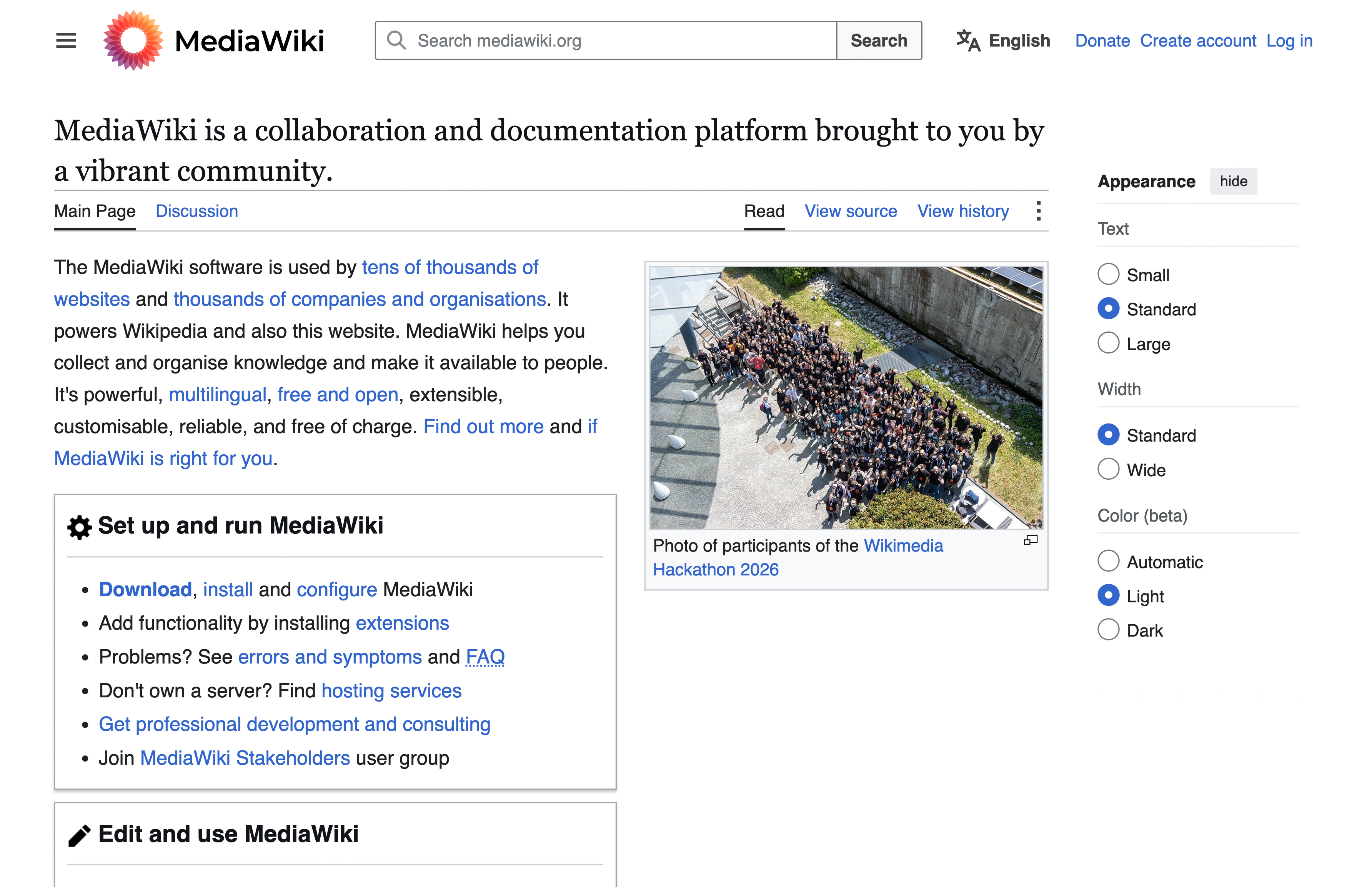
Task: Open the View source tab
Action: [851, 212]
